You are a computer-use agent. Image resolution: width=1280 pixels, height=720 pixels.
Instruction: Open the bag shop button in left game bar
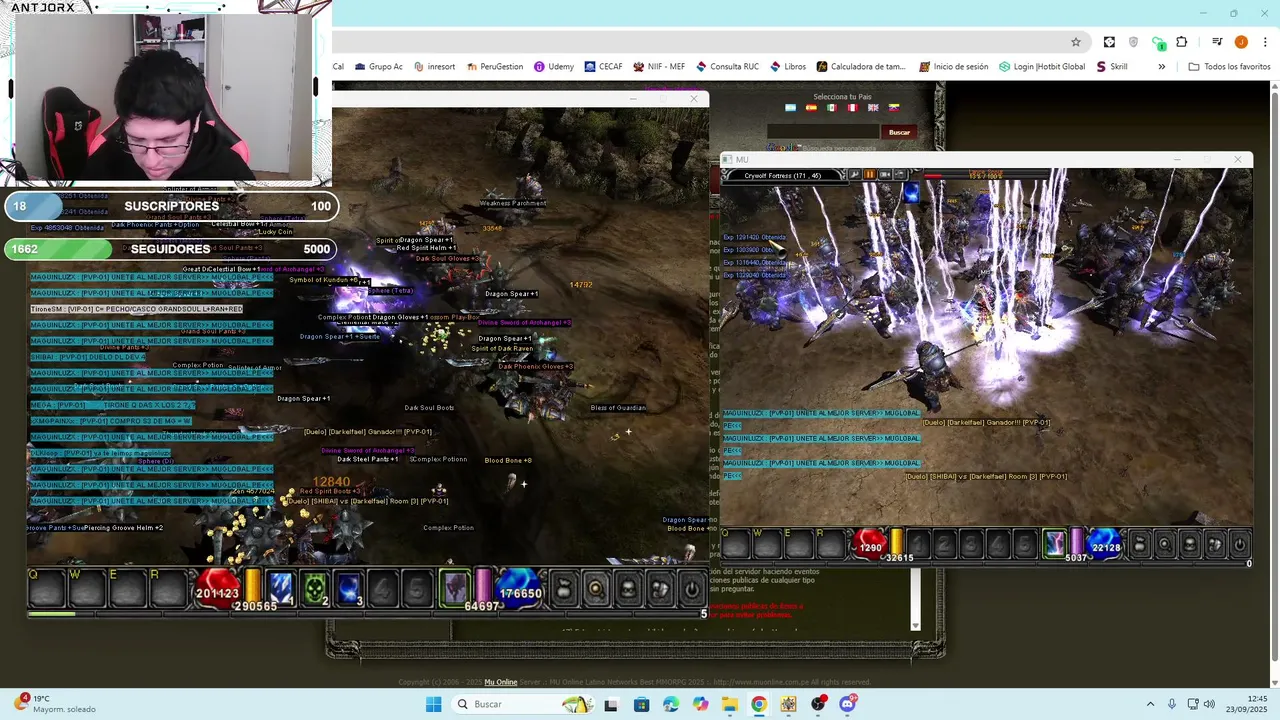(x=564, y=589)
